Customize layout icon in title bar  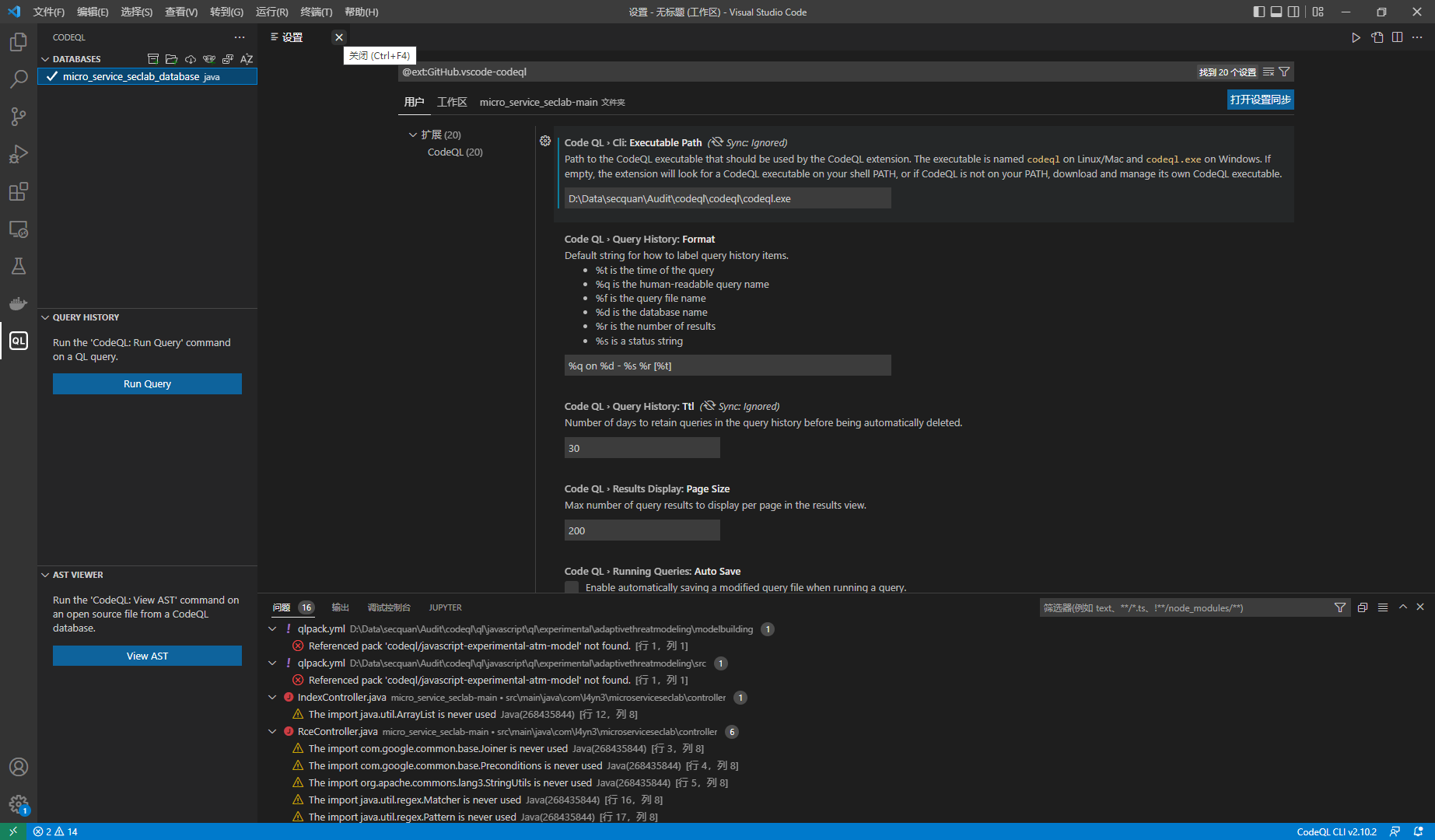point(1318,12)
